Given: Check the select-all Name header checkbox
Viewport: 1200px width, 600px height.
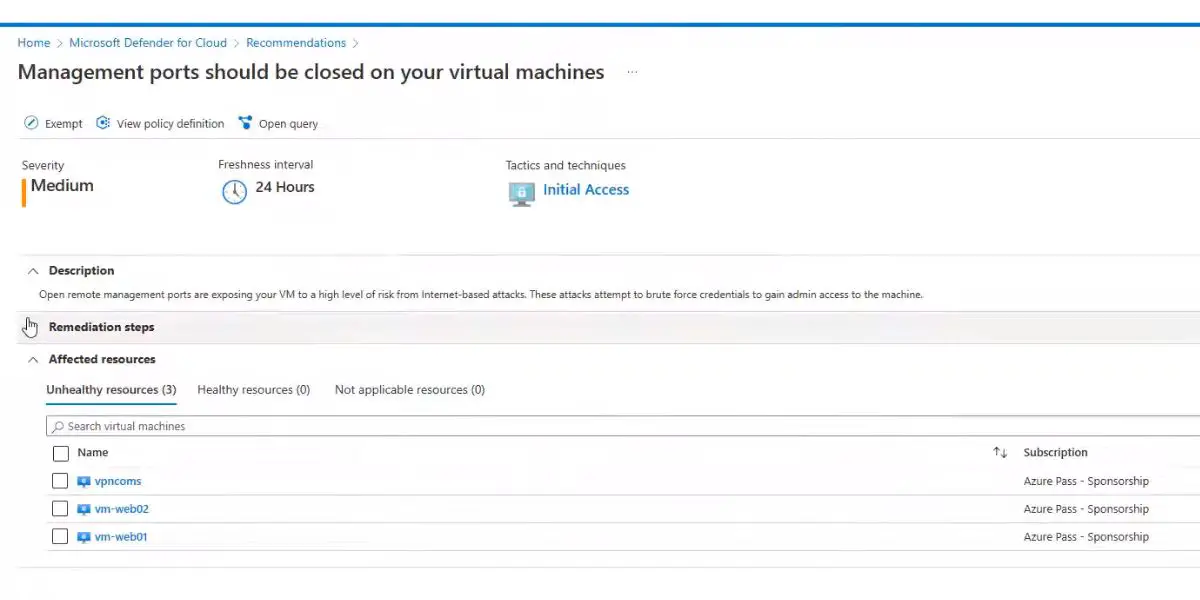Looking at the screenshot, I should pos(60,453).
